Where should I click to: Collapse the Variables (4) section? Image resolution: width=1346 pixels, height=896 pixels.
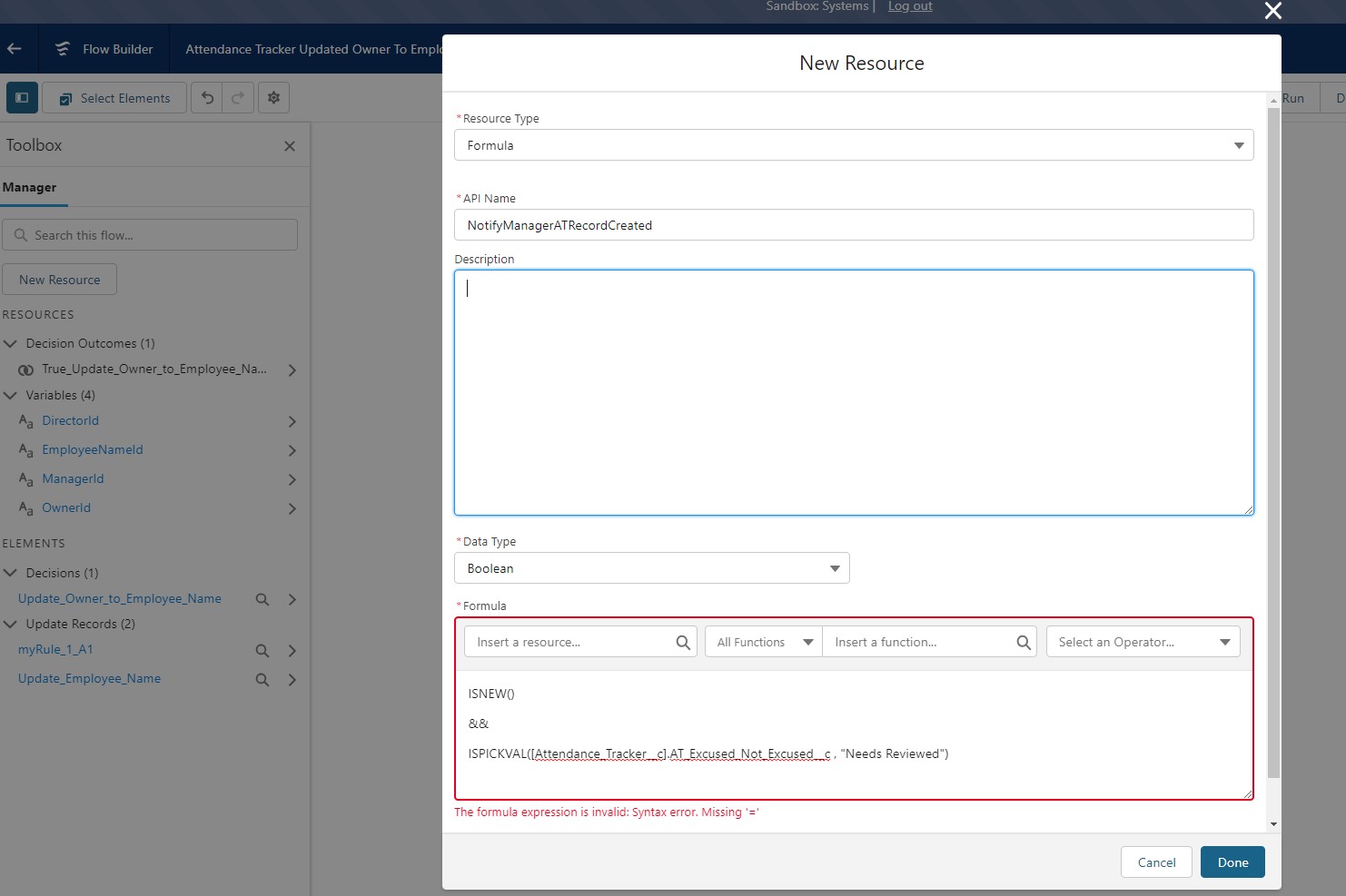(11, 396)
